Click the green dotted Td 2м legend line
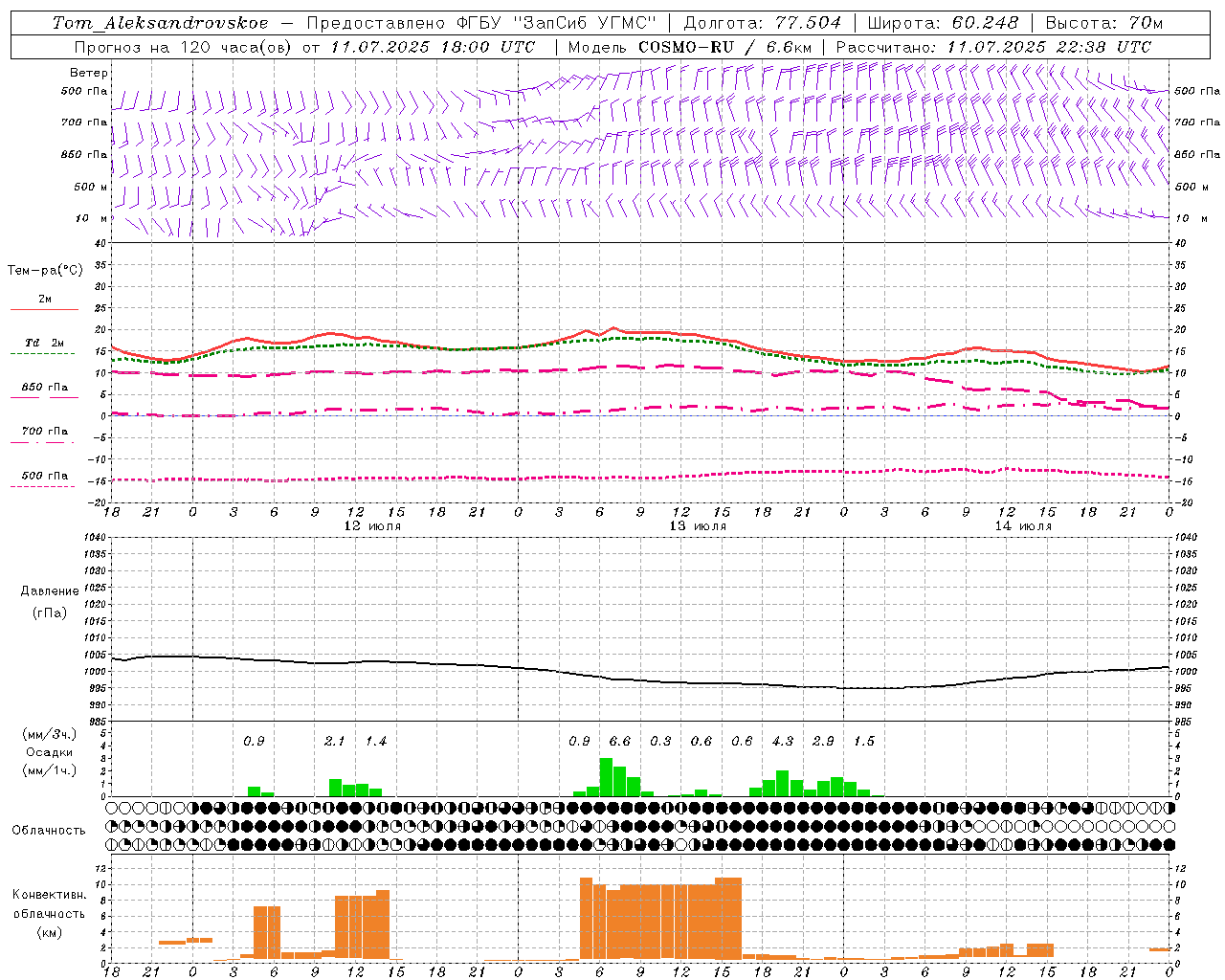This screenshot has height=980, width=1225. coord(43,354)
